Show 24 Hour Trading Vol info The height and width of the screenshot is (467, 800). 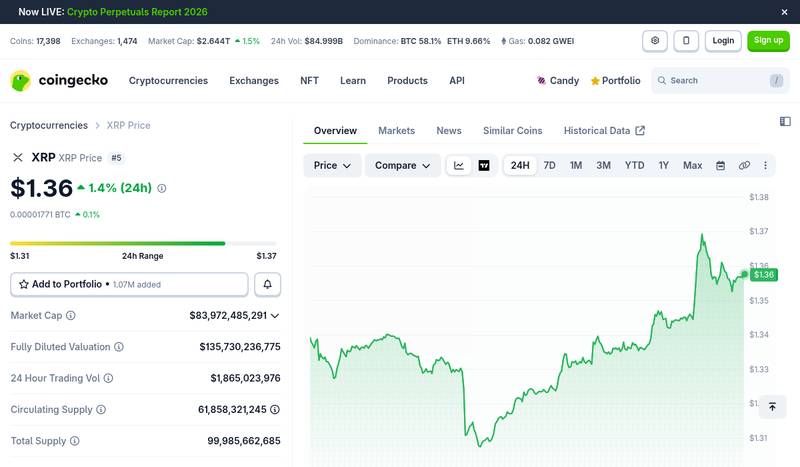point(108,378)
